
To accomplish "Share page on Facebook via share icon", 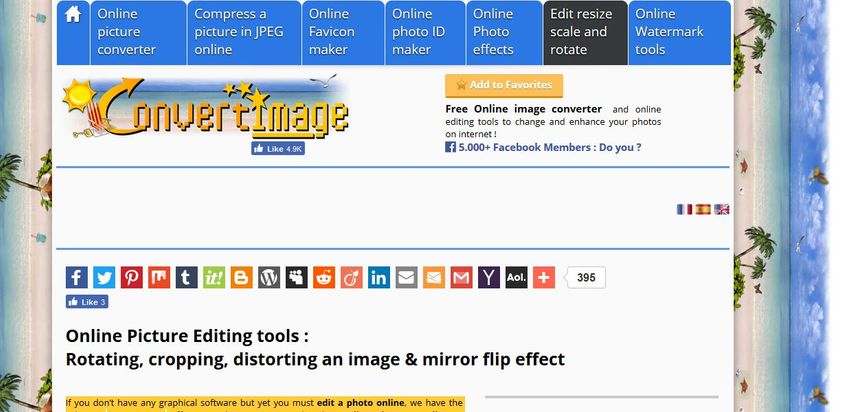I will click(77, 278).
